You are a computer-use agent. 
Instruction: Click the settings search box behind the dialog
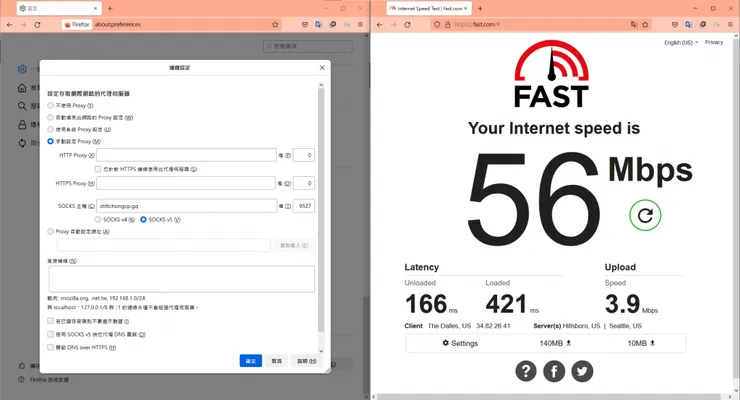(x=308, y=46)
